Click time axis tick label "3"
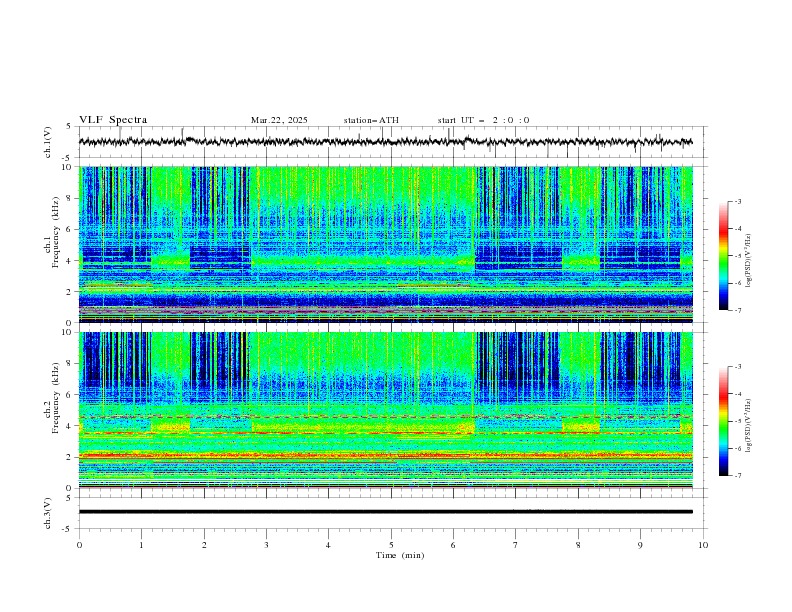The height and width of the screenshot is (612, 792). (266, 545)
